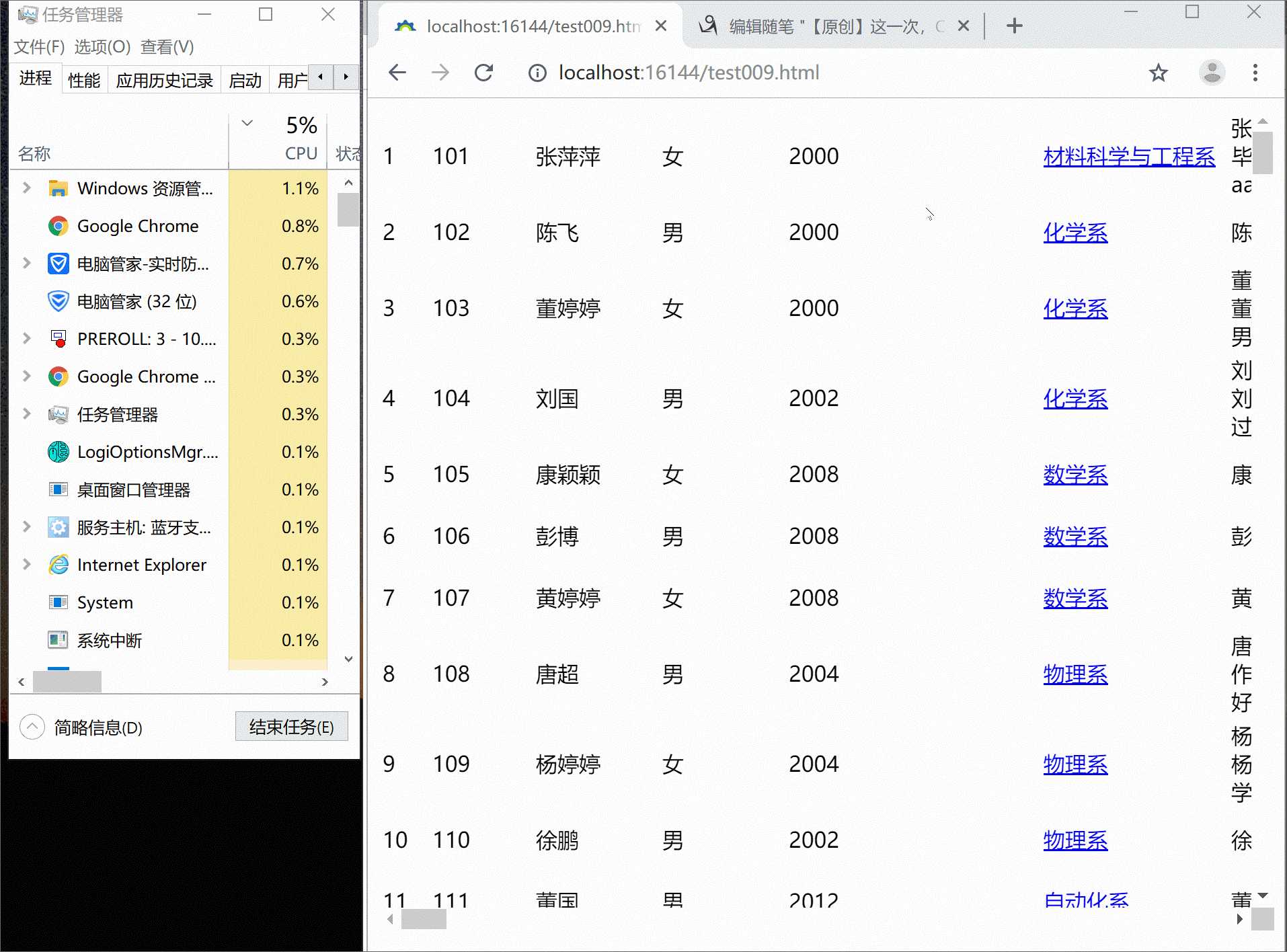Open the column sort dropdown chevron
This screenshot has height=952, width=1287.
tap(247, 123)
